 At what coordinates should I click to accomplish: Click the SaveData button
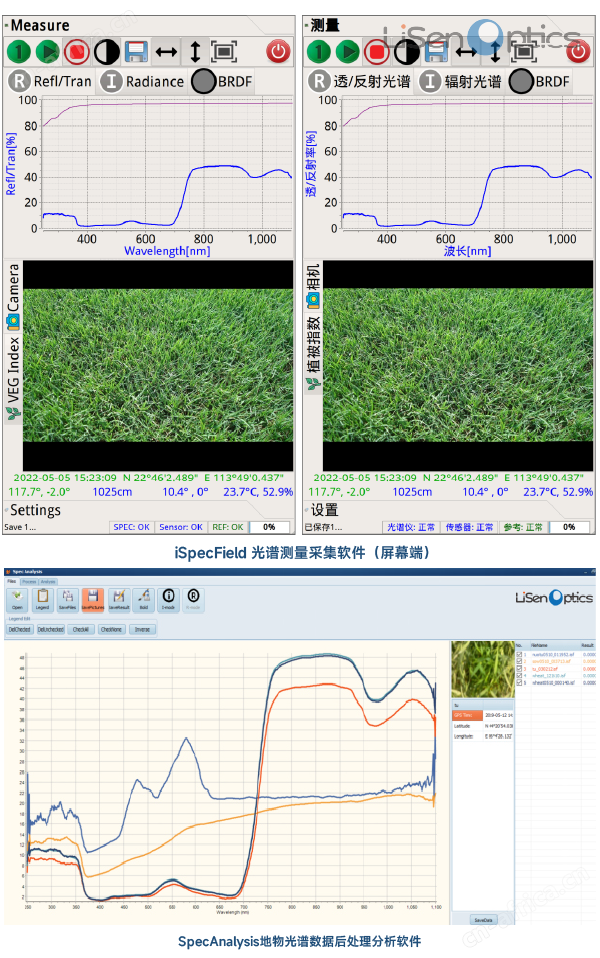(483, 920)
